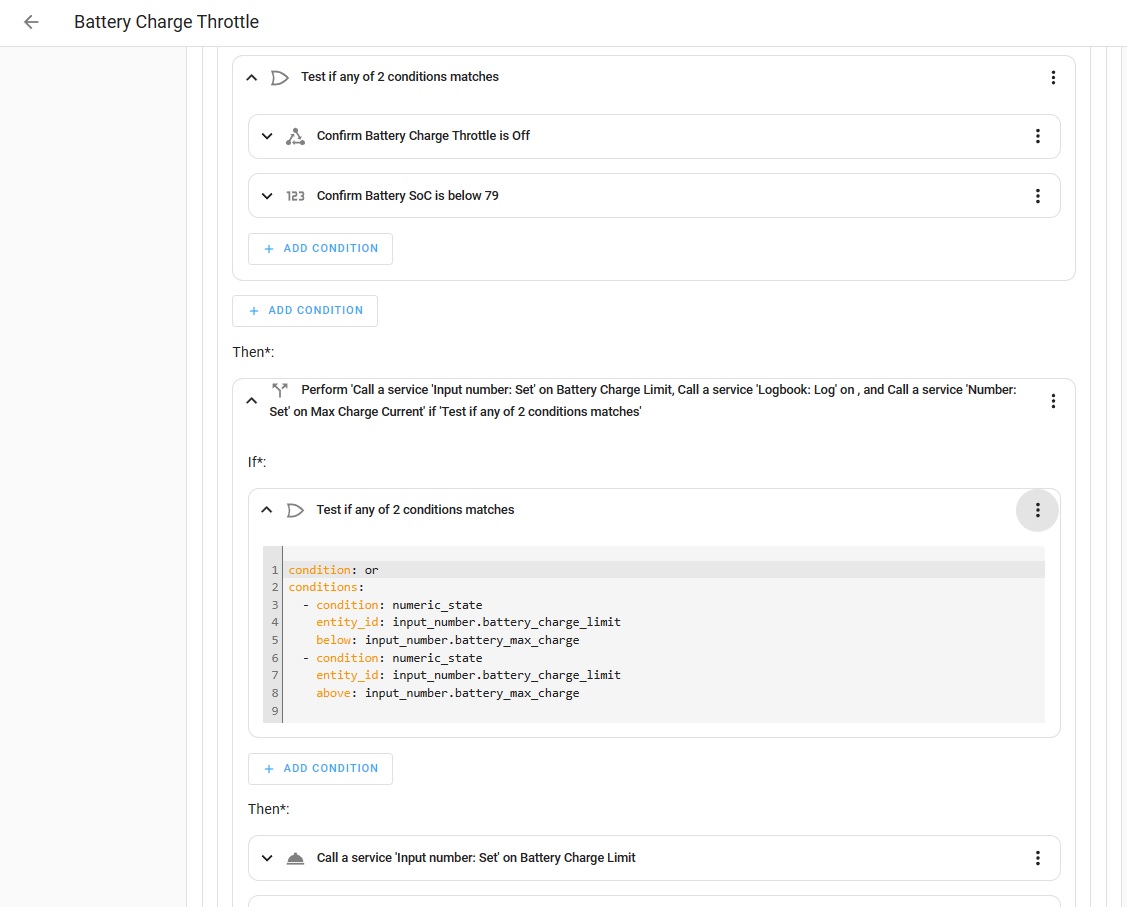Click Add Condition inside the top OR block
The width and height of the screenshot is (1127, 907).
(x=320, y=249)
